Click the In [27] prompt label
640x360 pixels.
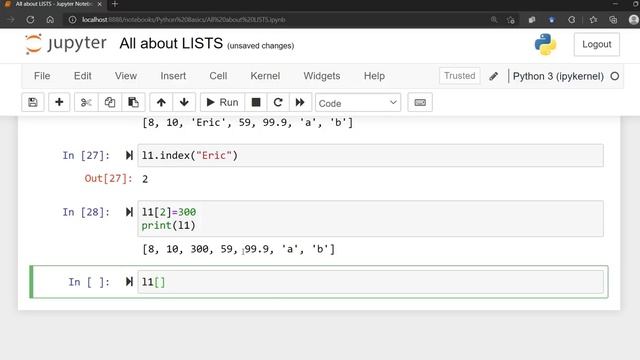pos(86,156)
